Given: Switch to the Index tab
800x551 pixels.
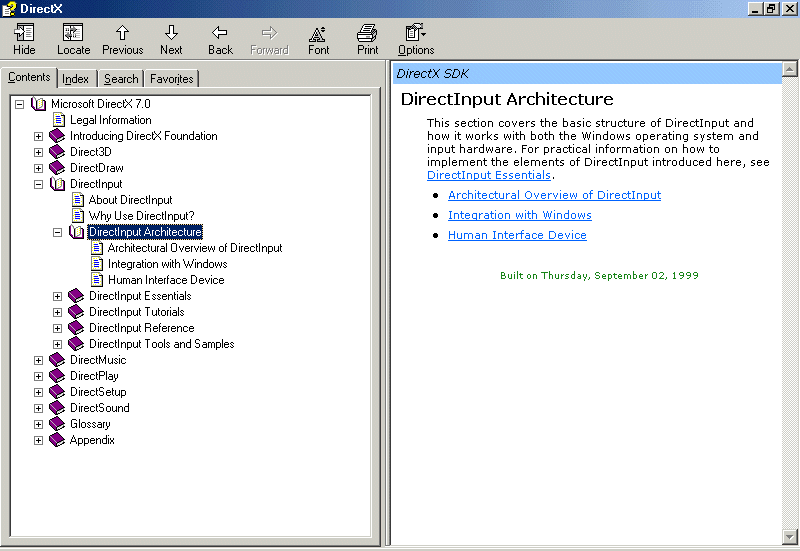Looking at the screenshot, I should tap(75, 79).
